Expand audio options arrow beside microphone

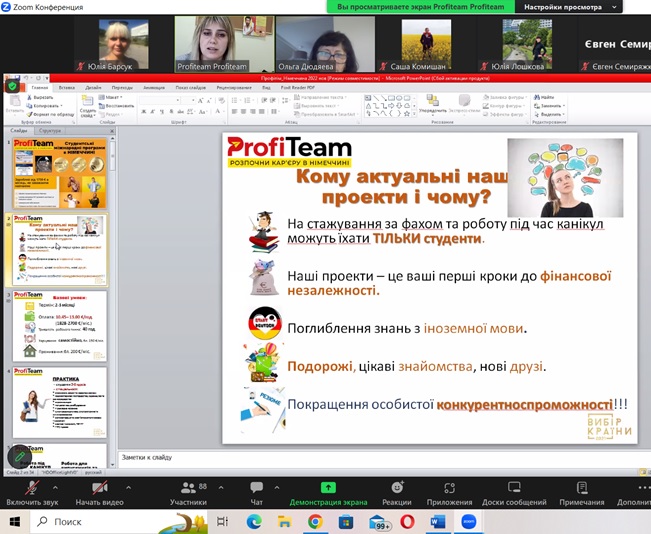(55, 487)
